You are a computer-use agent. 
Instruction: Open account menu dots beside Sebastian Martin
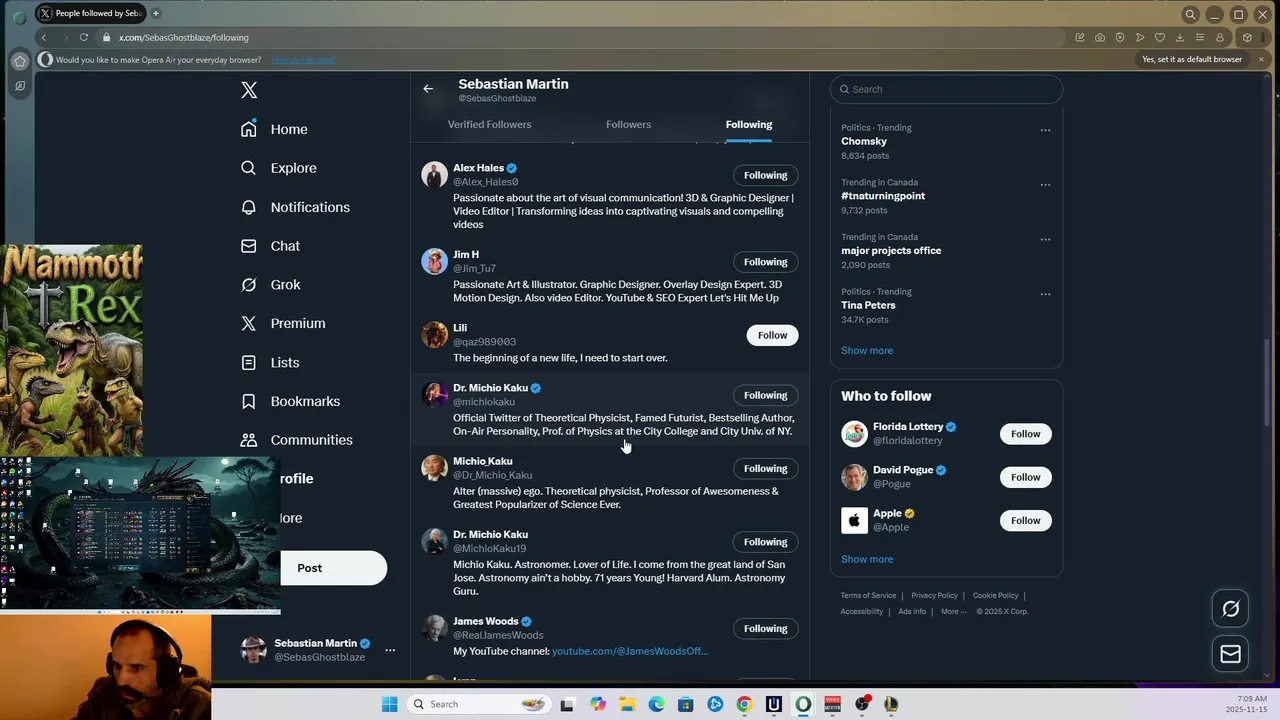click(x=390, y=650)
